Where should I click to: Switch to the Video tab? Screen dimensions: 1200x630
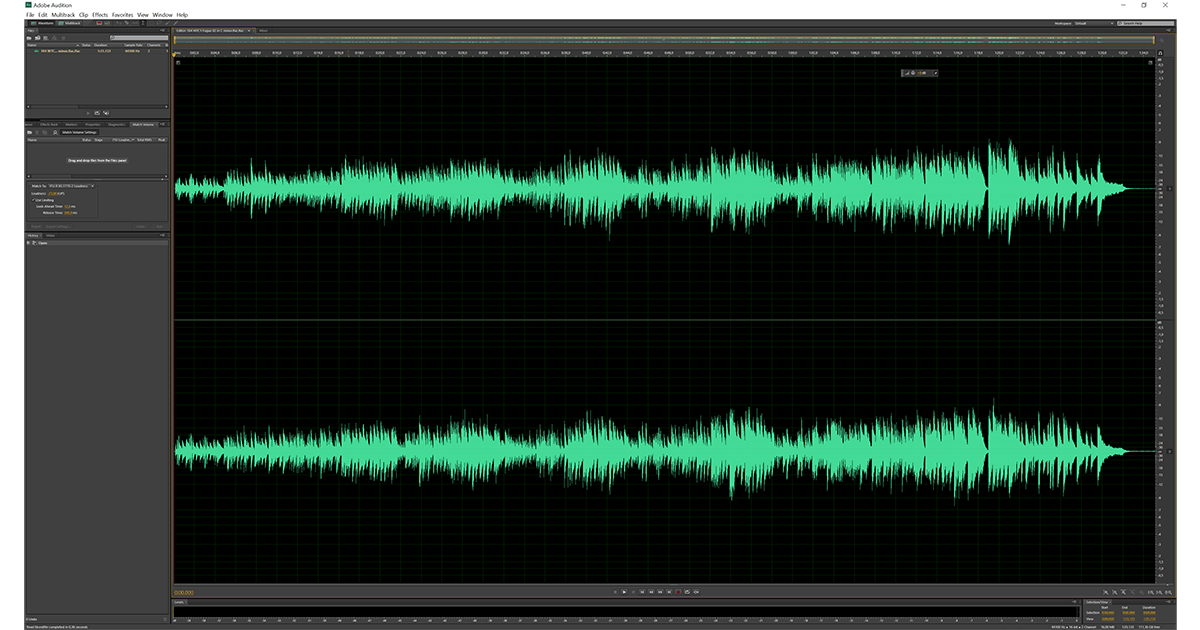51,236
